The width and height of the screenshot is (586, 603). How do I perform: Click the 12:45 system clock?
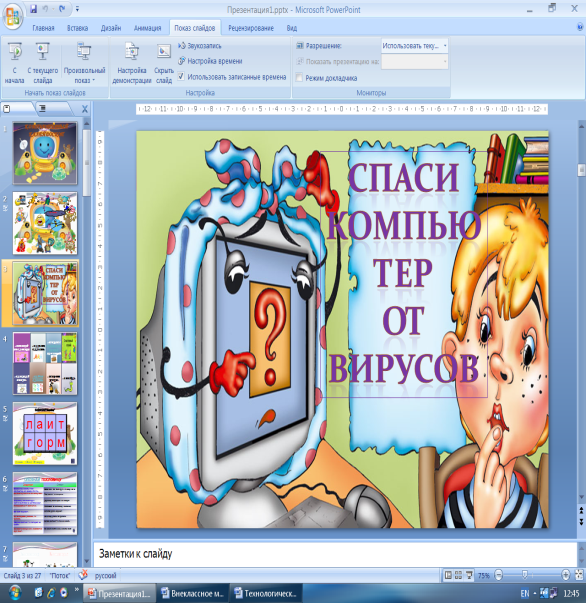click(571, 593)
